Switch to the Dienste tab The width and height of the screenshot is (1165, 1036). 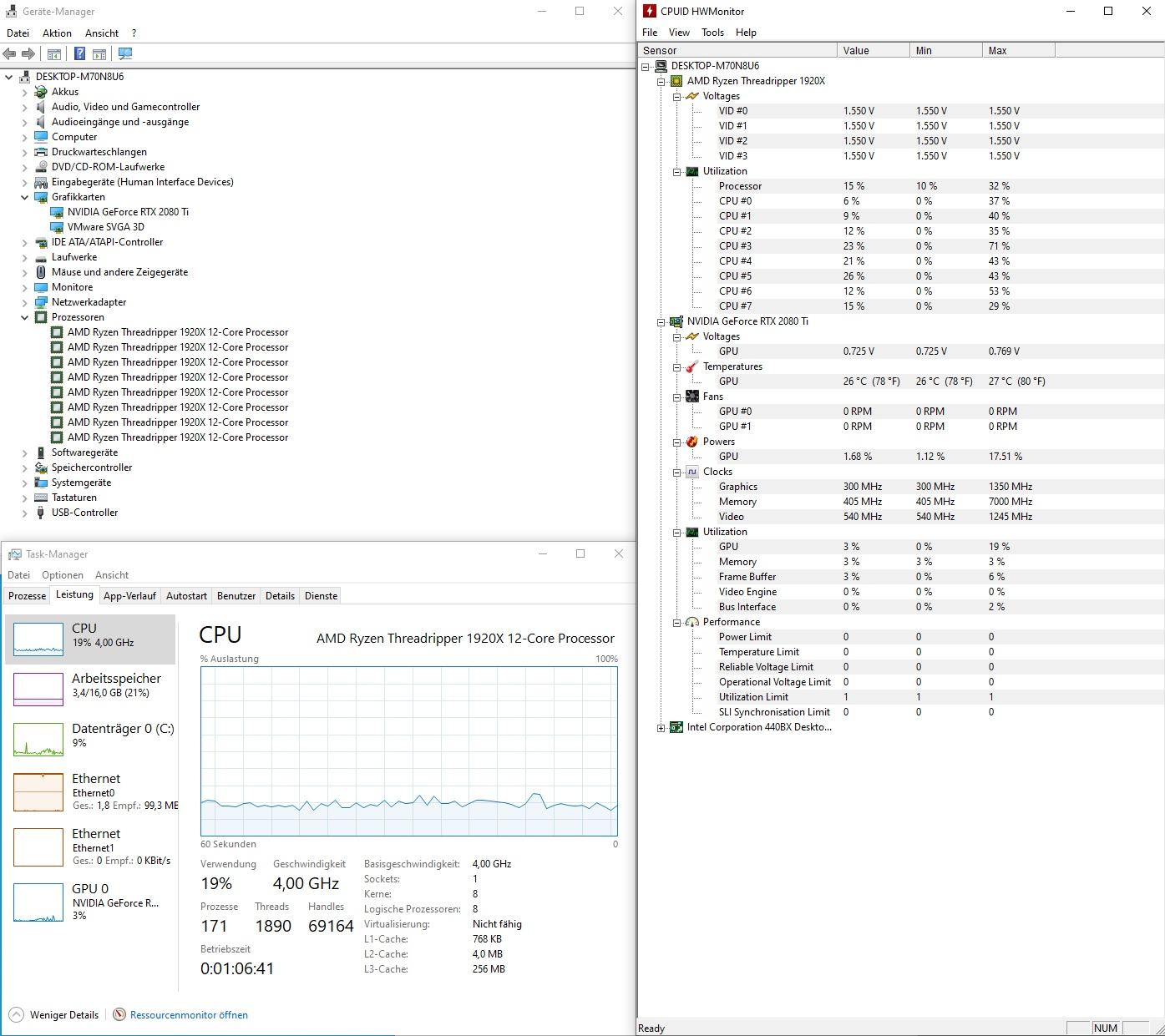321,596
